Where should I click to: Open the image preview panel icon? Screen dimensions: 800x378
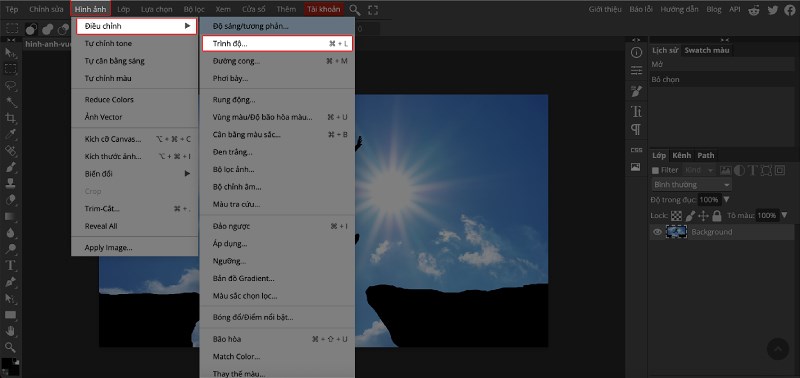(636, 167)
